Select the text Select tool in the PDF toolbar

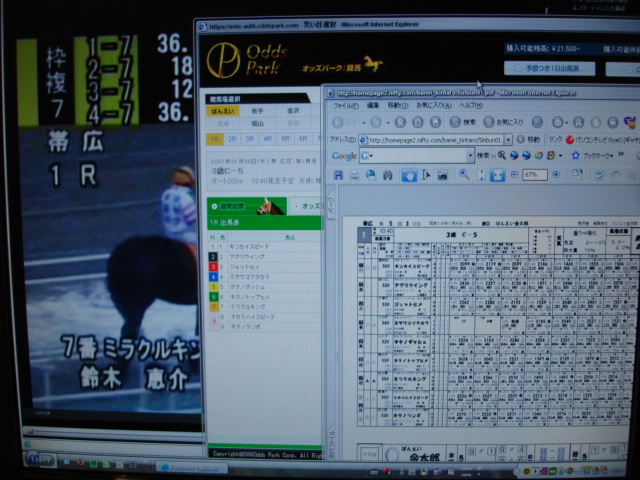[426, 176]
